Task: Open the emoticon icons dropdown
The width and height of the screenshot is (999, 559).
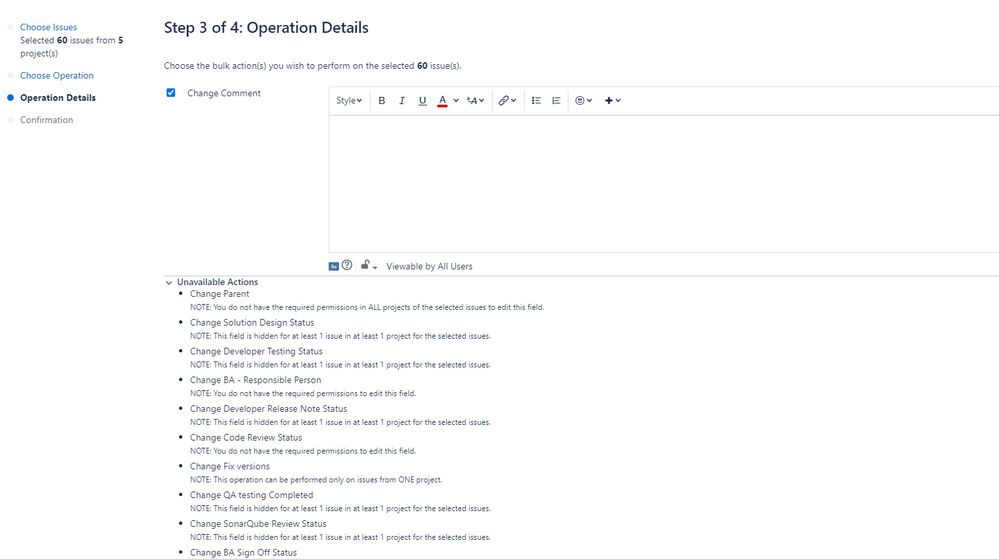Action: click(584, 101)
